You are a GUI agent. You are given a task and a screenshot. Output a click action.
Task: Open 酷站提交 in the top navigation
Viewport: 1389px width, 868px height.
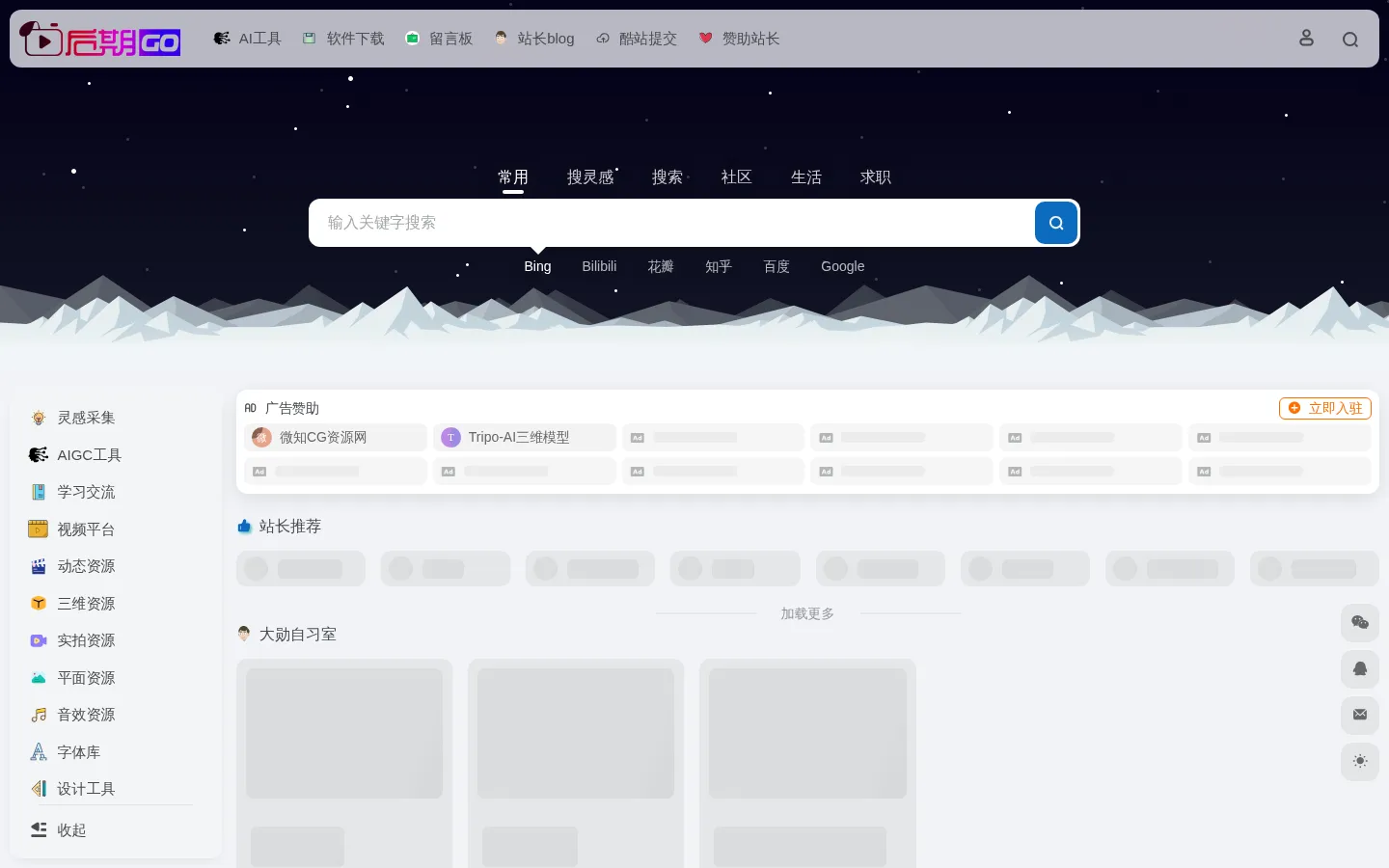tap(637, 39)
